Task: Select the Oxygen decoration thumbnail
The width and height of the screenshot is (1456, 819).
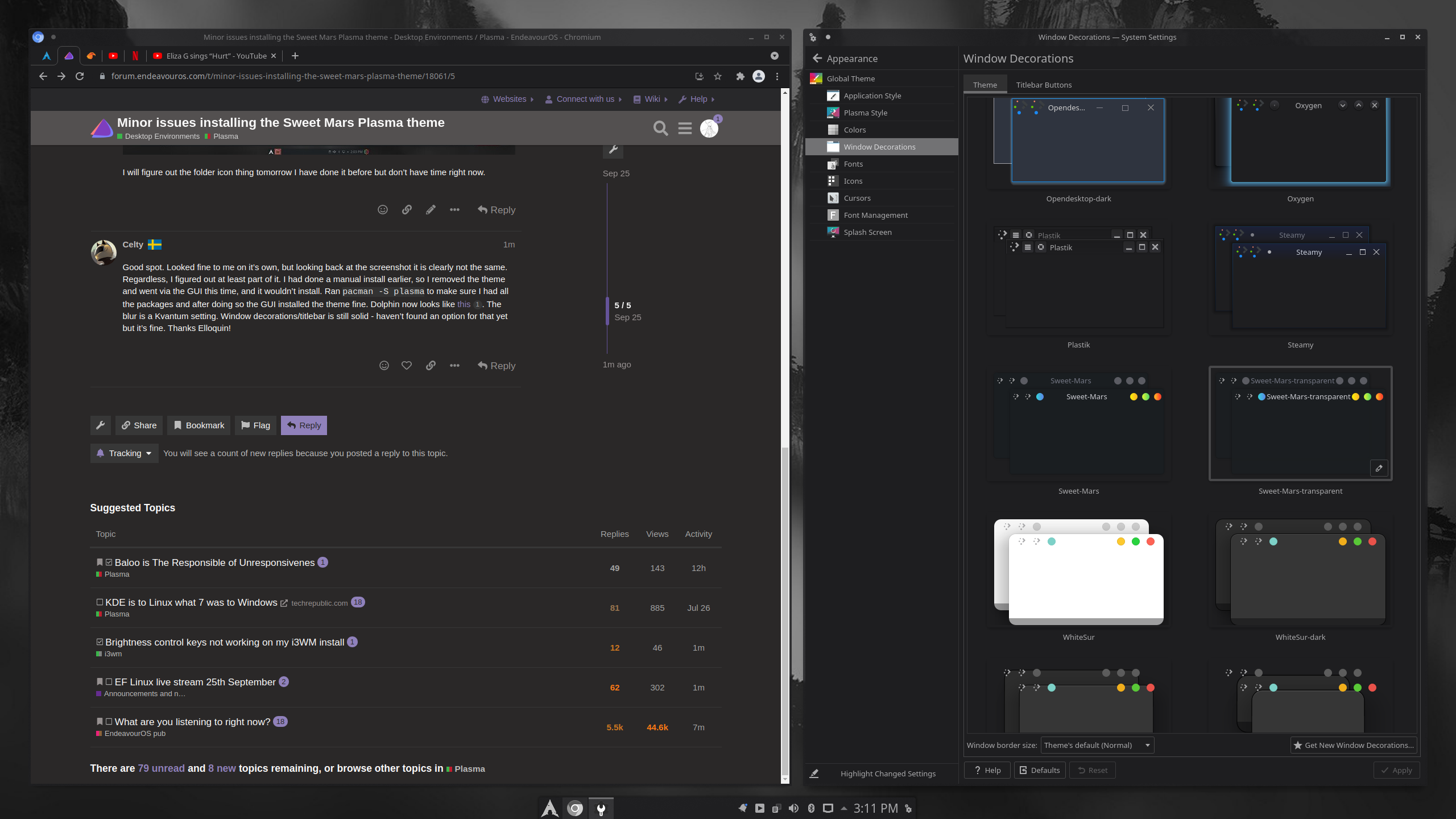Action: 1300,142
